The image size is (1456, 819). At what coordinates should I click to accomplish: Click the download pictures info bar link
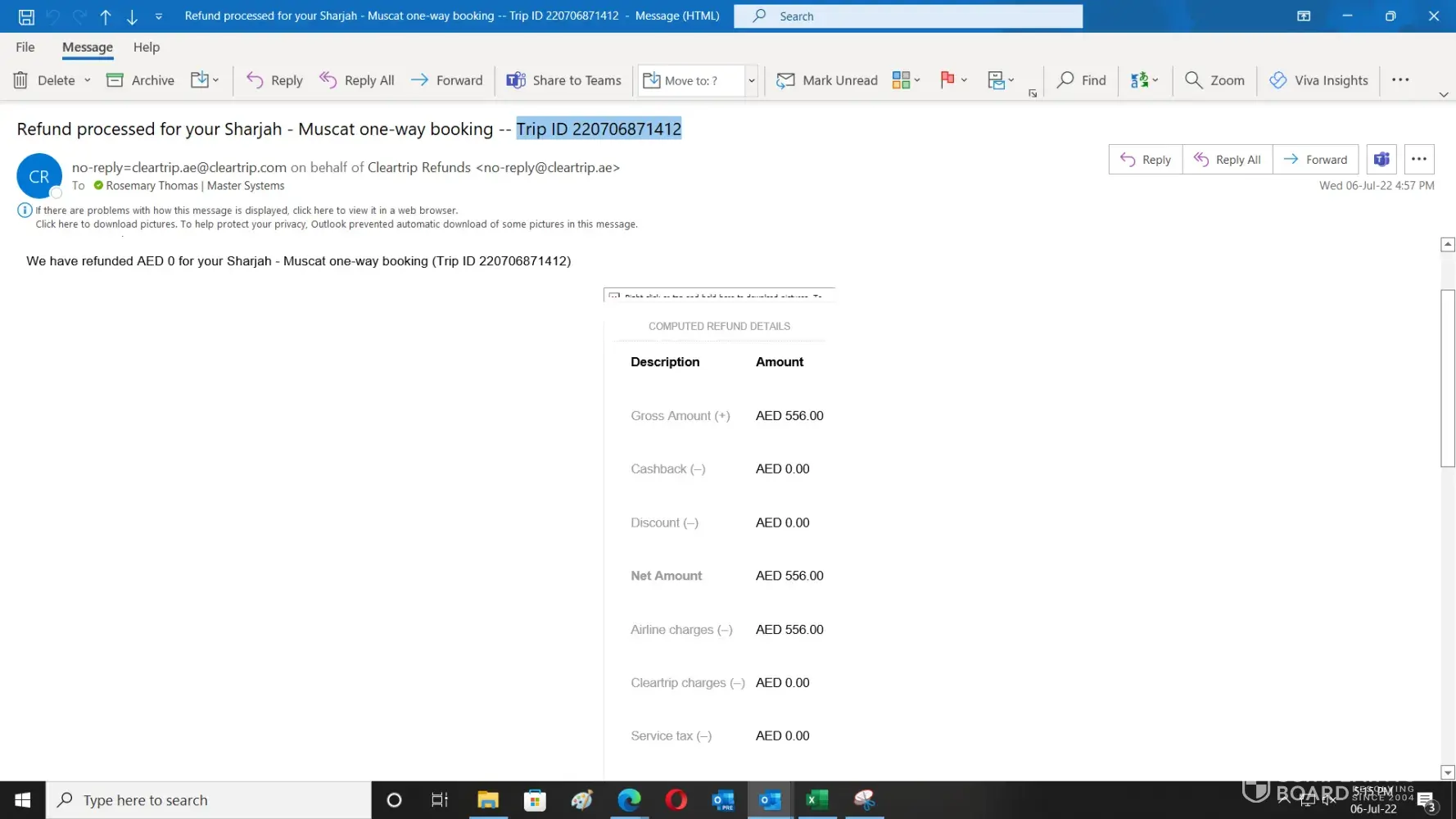[x=336, y=224]
